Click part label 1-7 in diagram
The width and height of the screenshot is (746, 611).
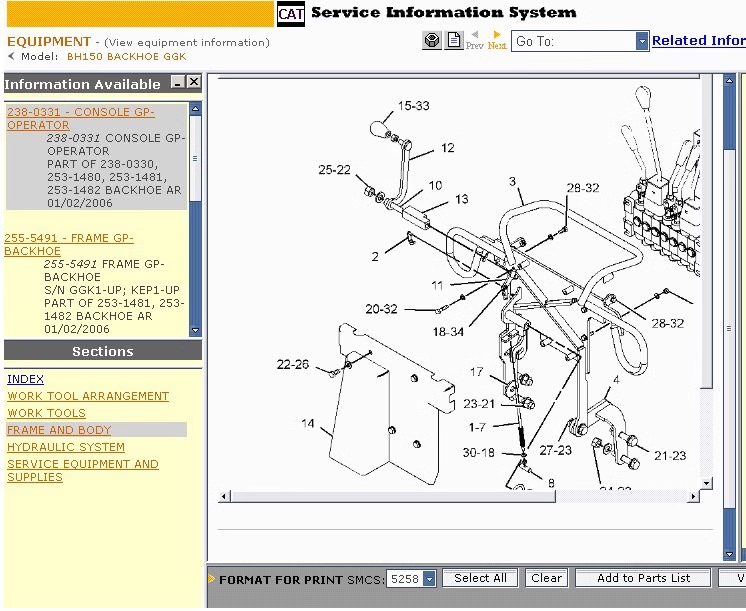[477, 427]
